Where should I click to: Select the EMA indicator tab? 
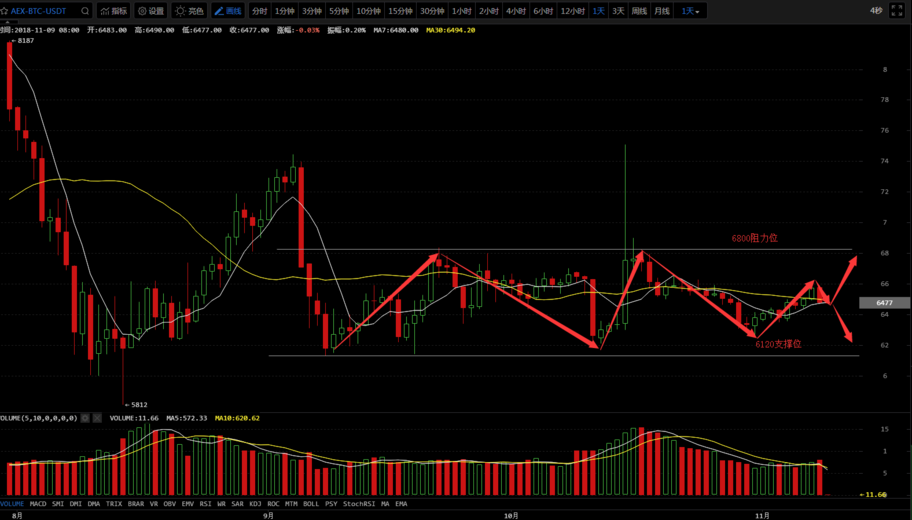401,504
